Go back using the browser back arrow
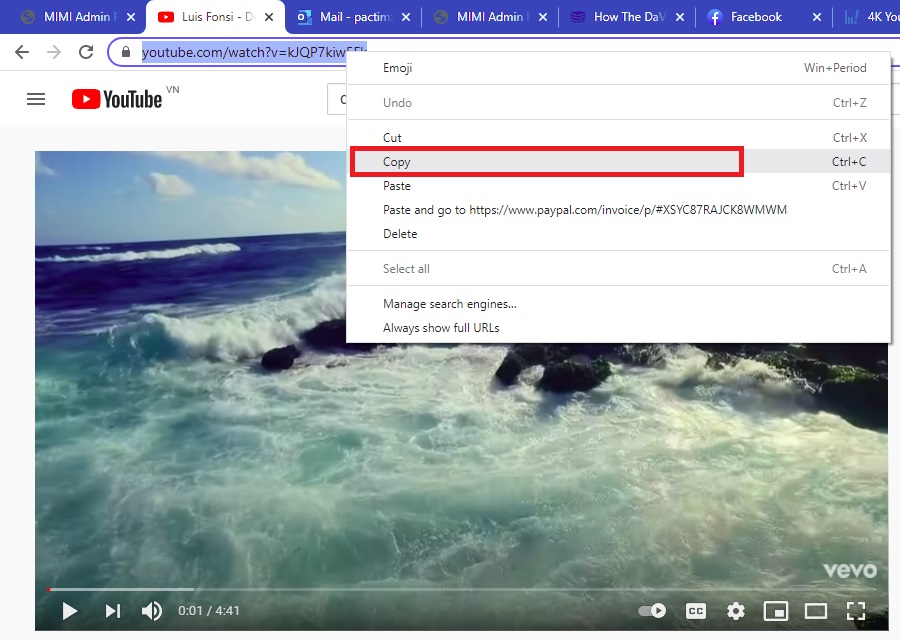Screen dimensions: 900x640 coord(21,52)
